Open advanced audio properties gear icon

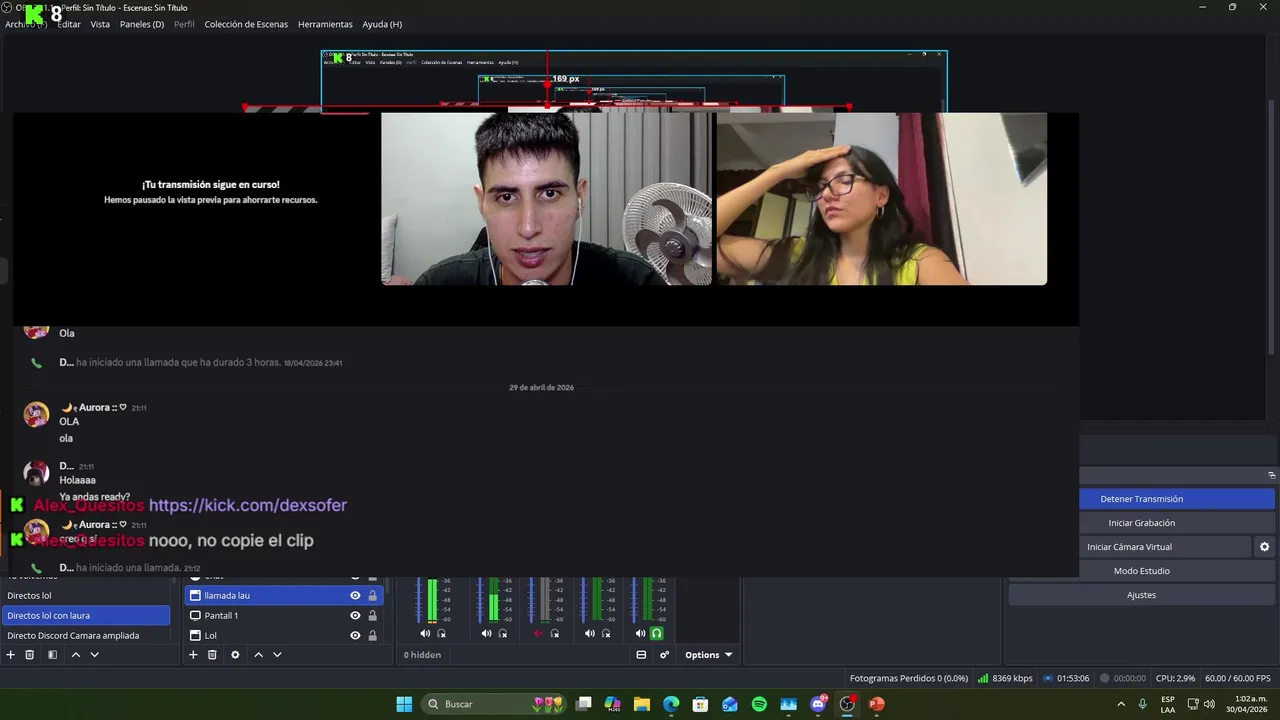point(664,655)
